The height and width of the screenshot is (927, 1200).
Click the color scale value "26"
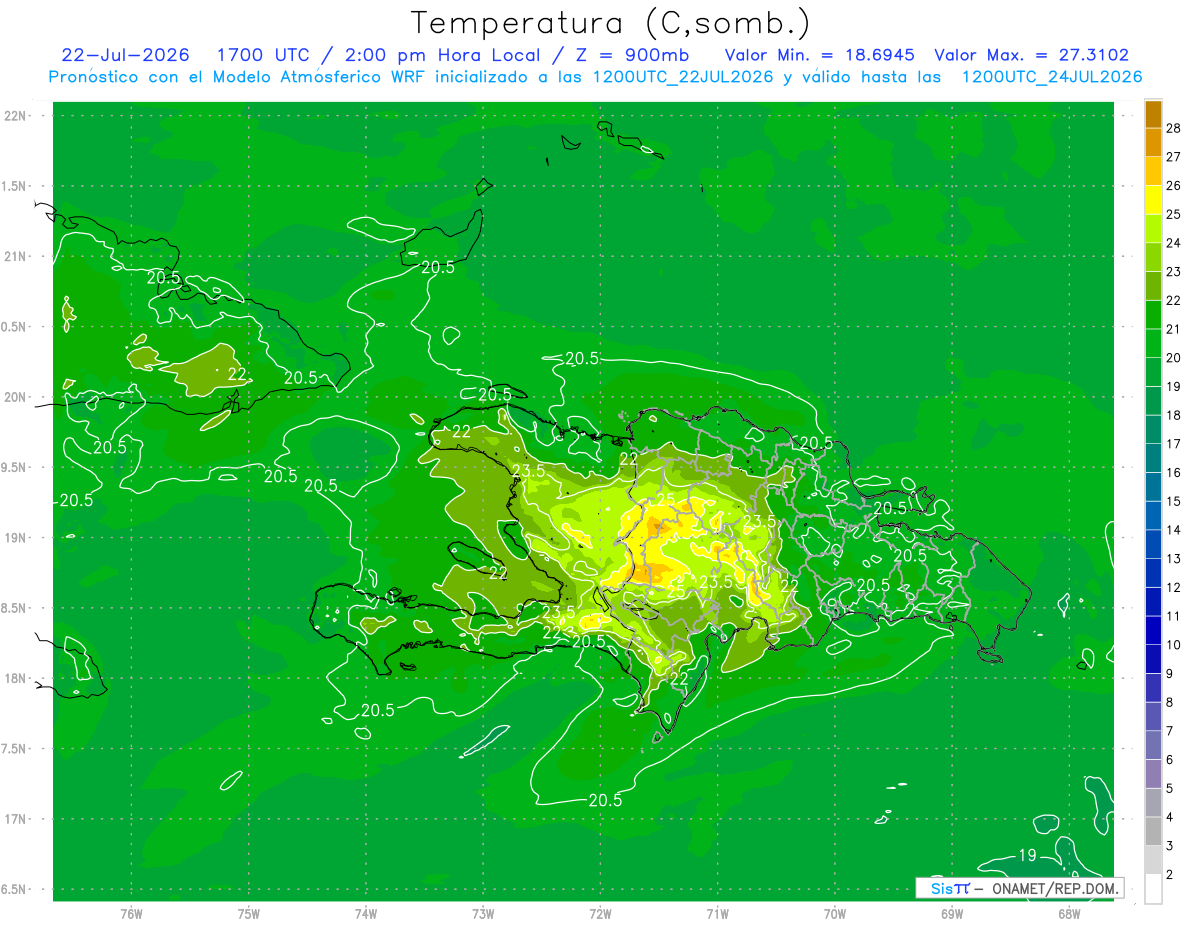click(1173, 185)
